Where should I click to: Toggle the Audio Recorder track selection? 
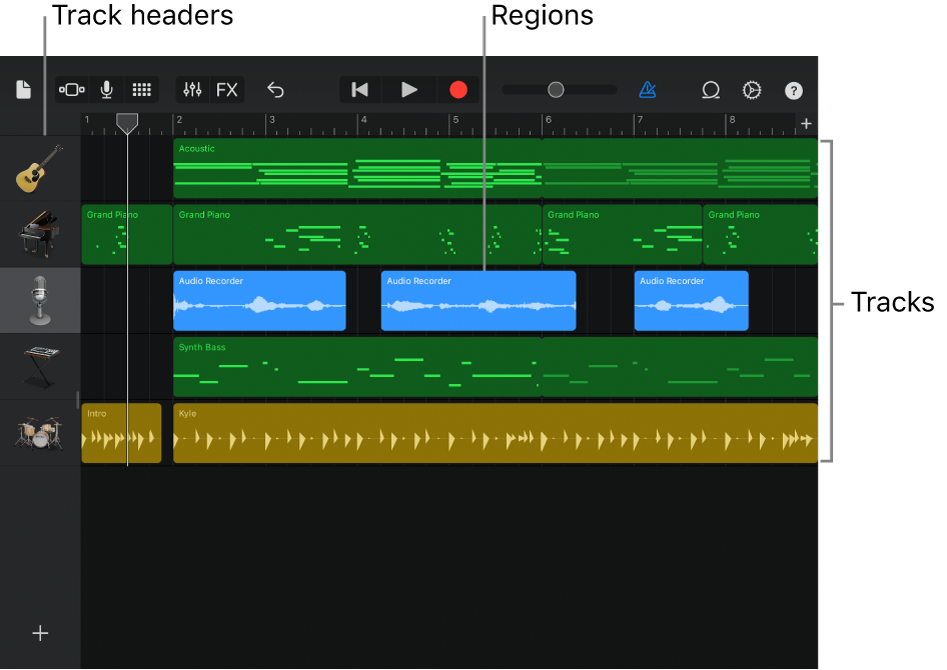pos(40,300)
